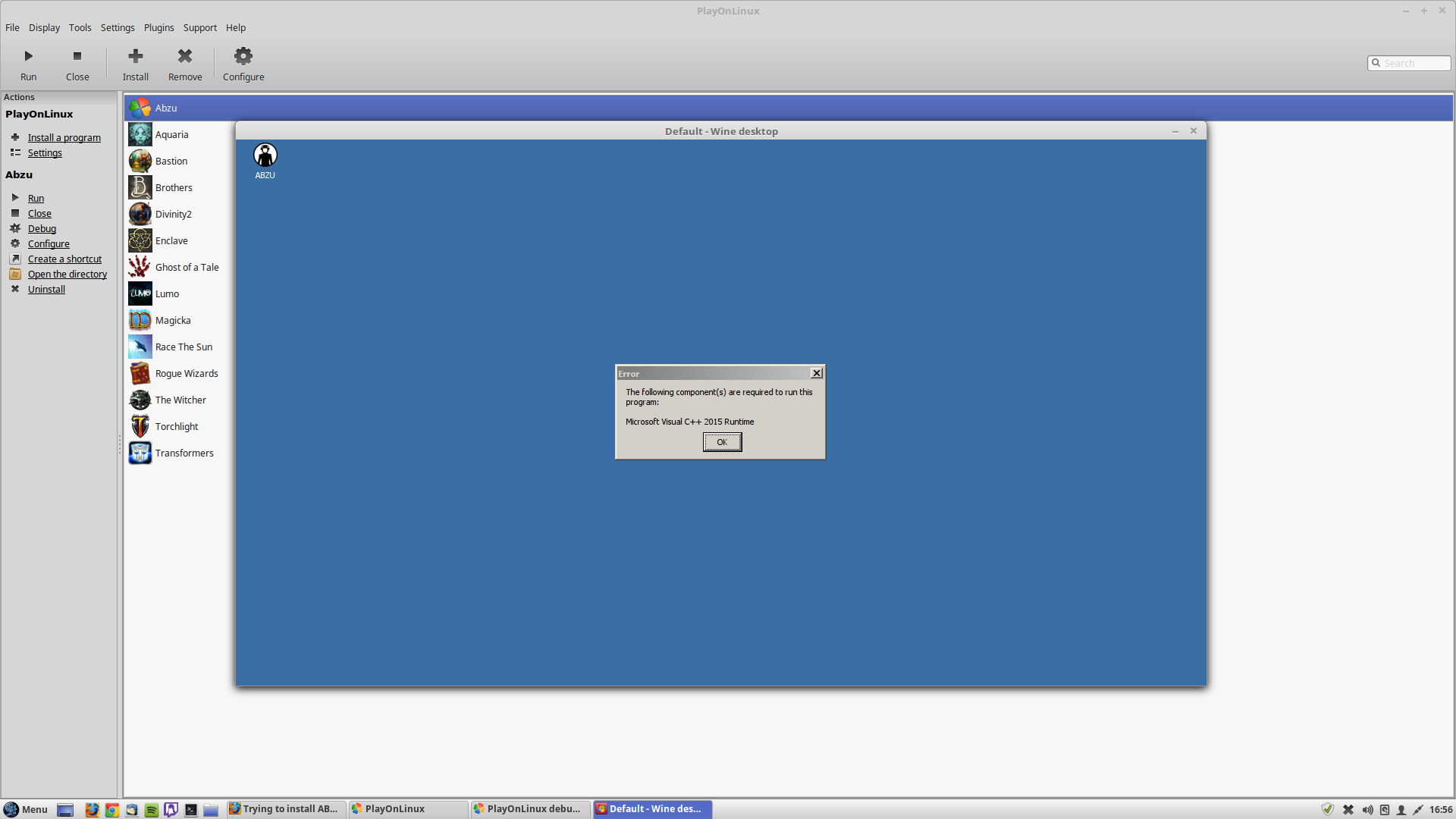Select the Transformers game icon

pos(140,453)
